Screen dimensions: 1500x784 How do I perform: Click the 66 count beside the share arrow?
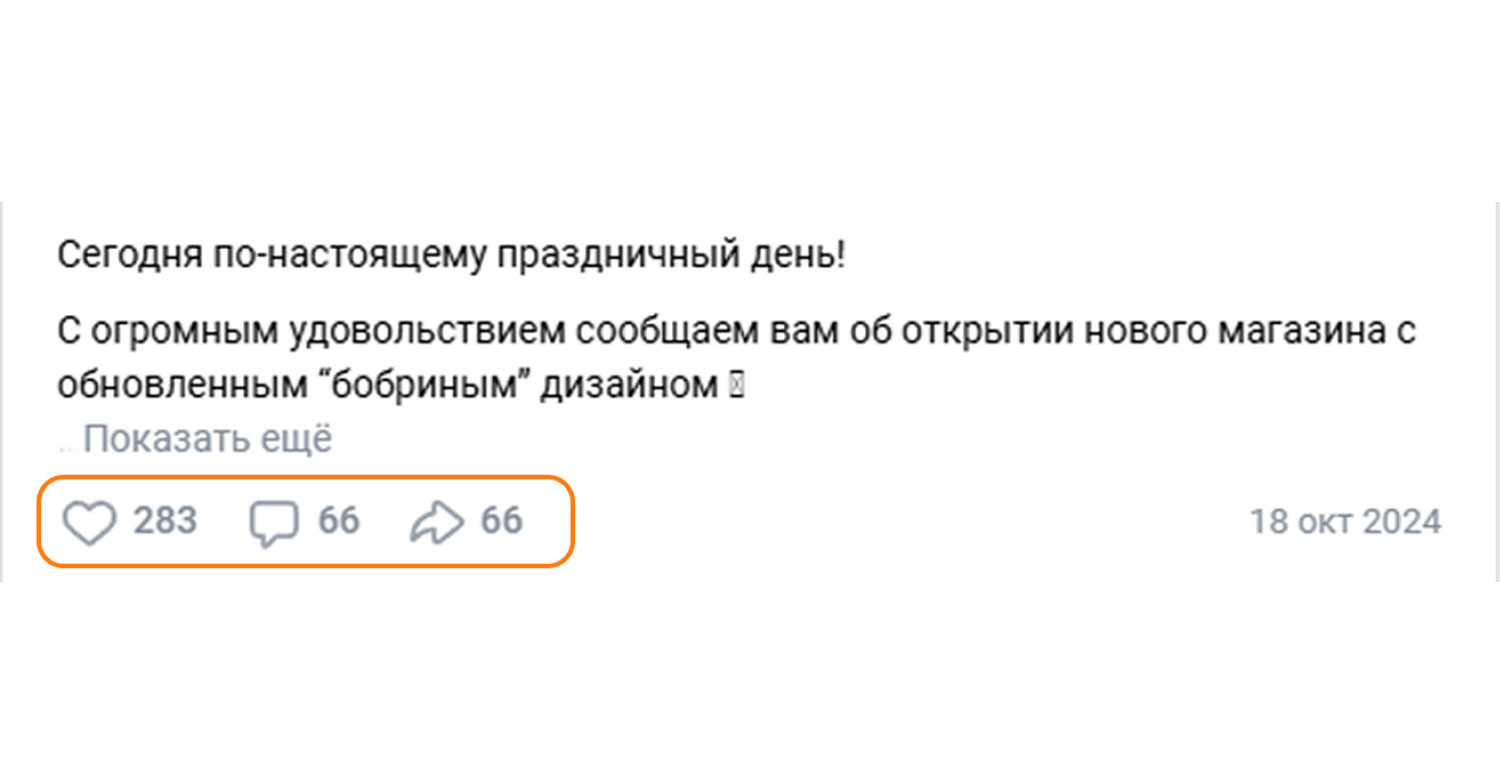(x=502, y=521)
